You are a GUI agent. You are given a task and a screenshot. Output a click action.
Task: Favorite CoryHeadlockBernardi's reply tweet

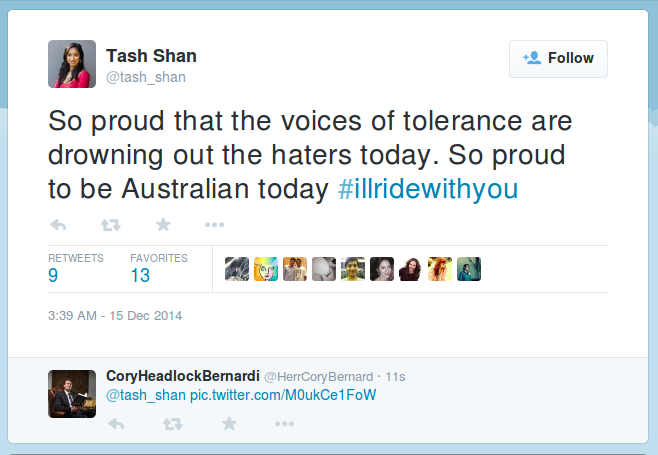(x=229, y=424)
